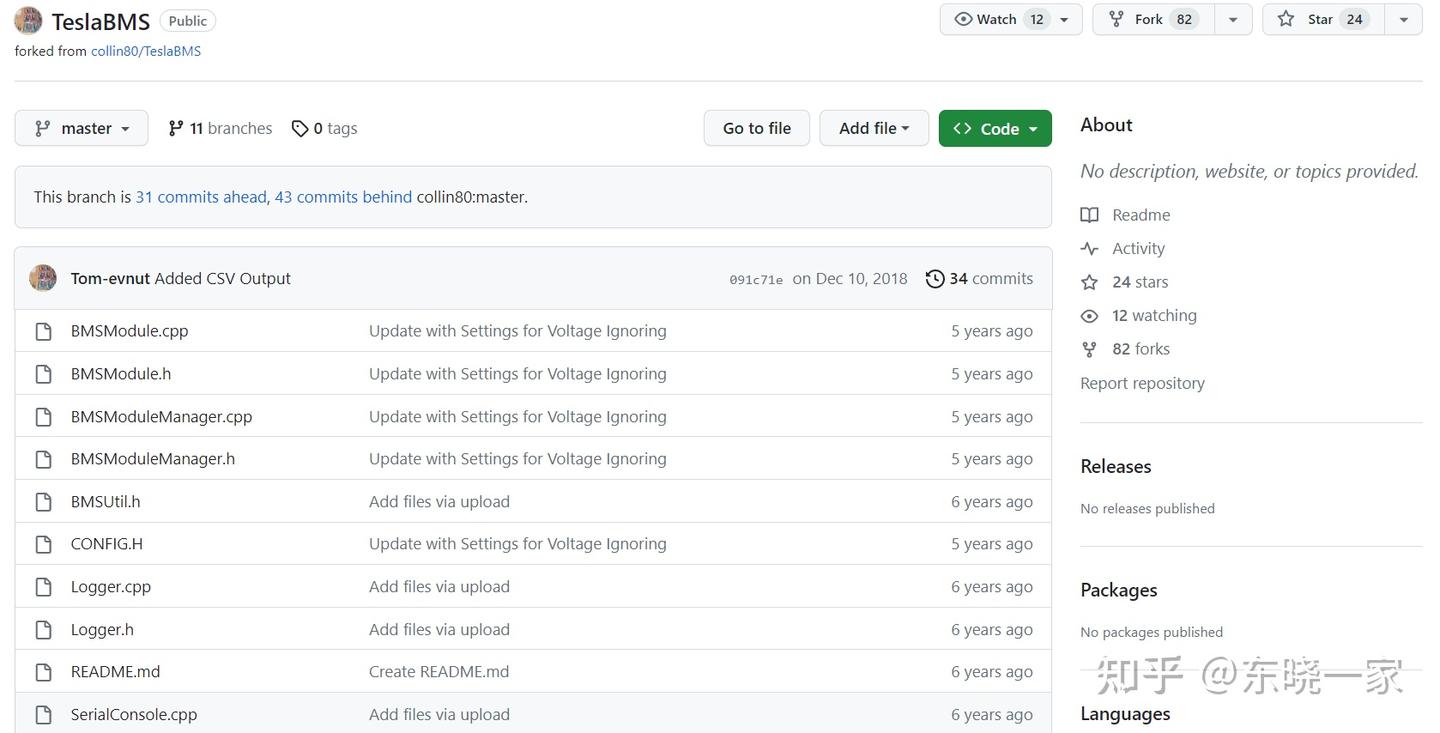This screenshot has width=1440, height=733.
Task: Click the file icon beside BMSModule.cpp
Action: (x=43, y=331)
